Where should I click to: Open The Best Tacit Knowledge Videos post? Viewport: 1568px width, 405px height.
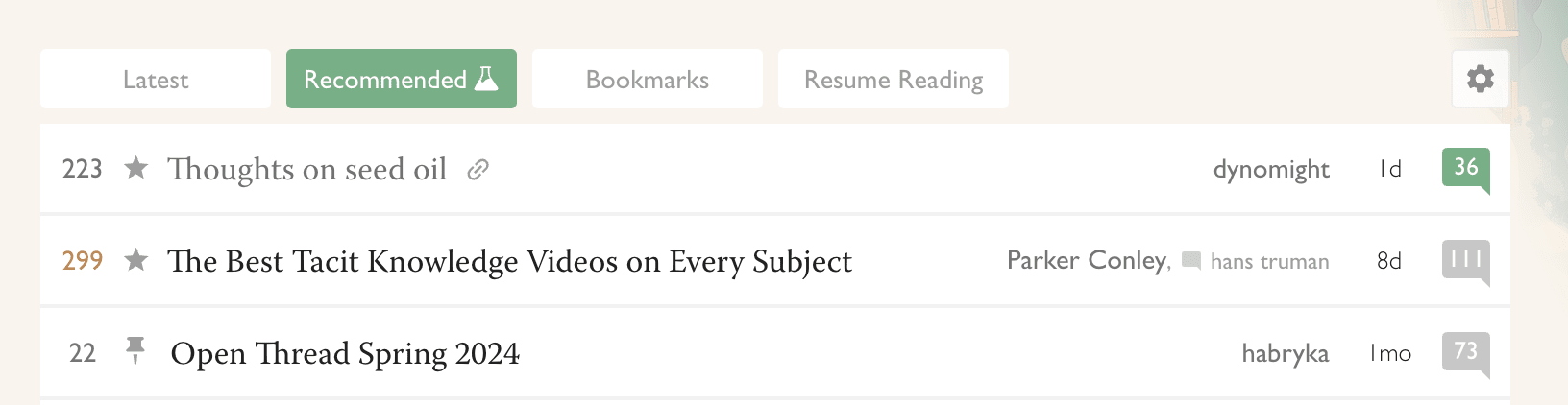[x=509, y=261]
